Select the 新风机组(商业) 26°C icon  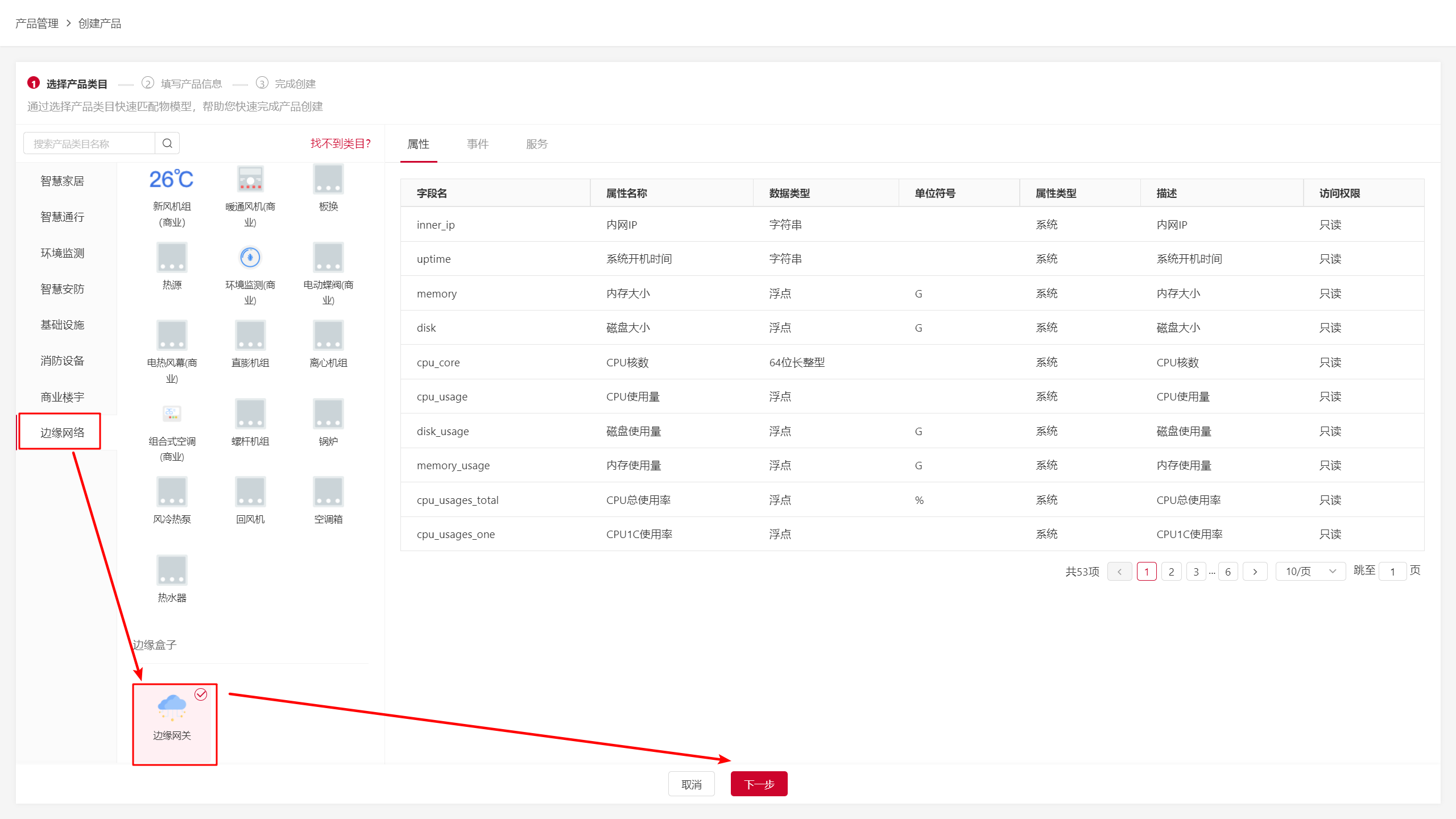pyautogui.click(x=171, y=179)
